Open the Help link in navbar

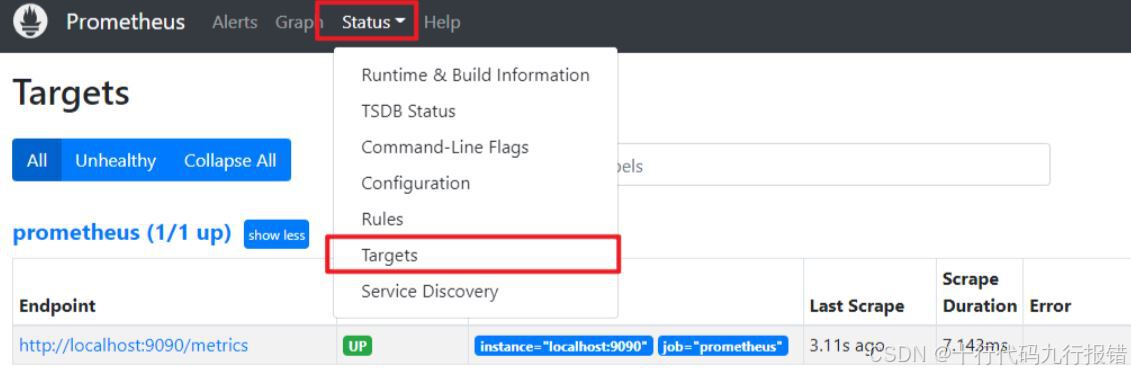point(441,22)
